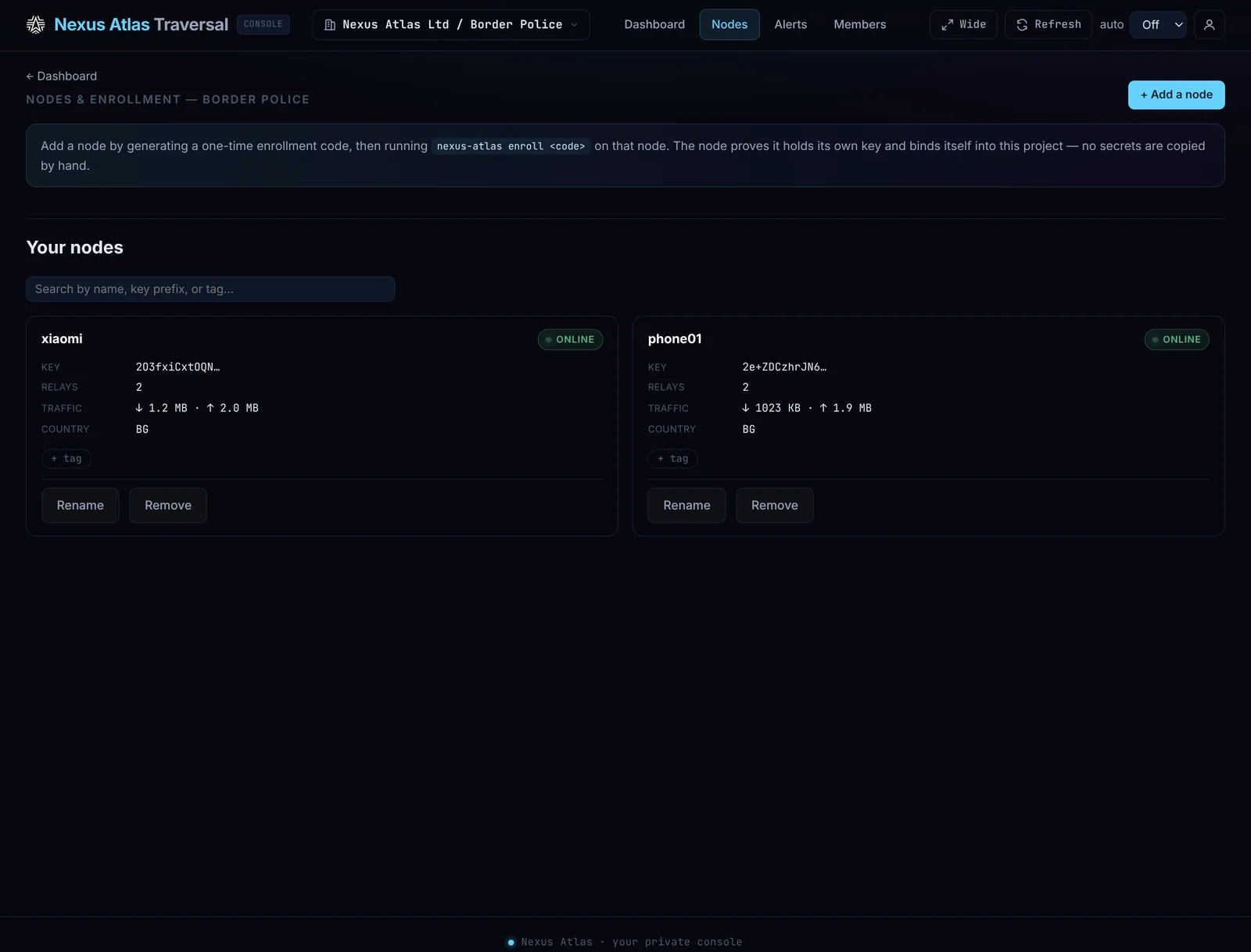Open the Members tab

[x=859, y=25]
